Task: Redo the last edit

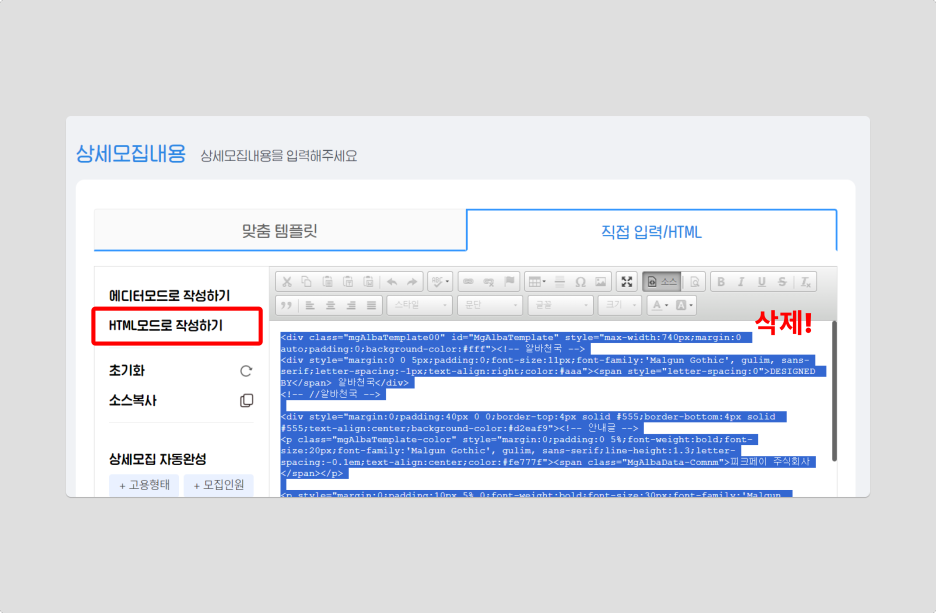Action: point(412,282)
